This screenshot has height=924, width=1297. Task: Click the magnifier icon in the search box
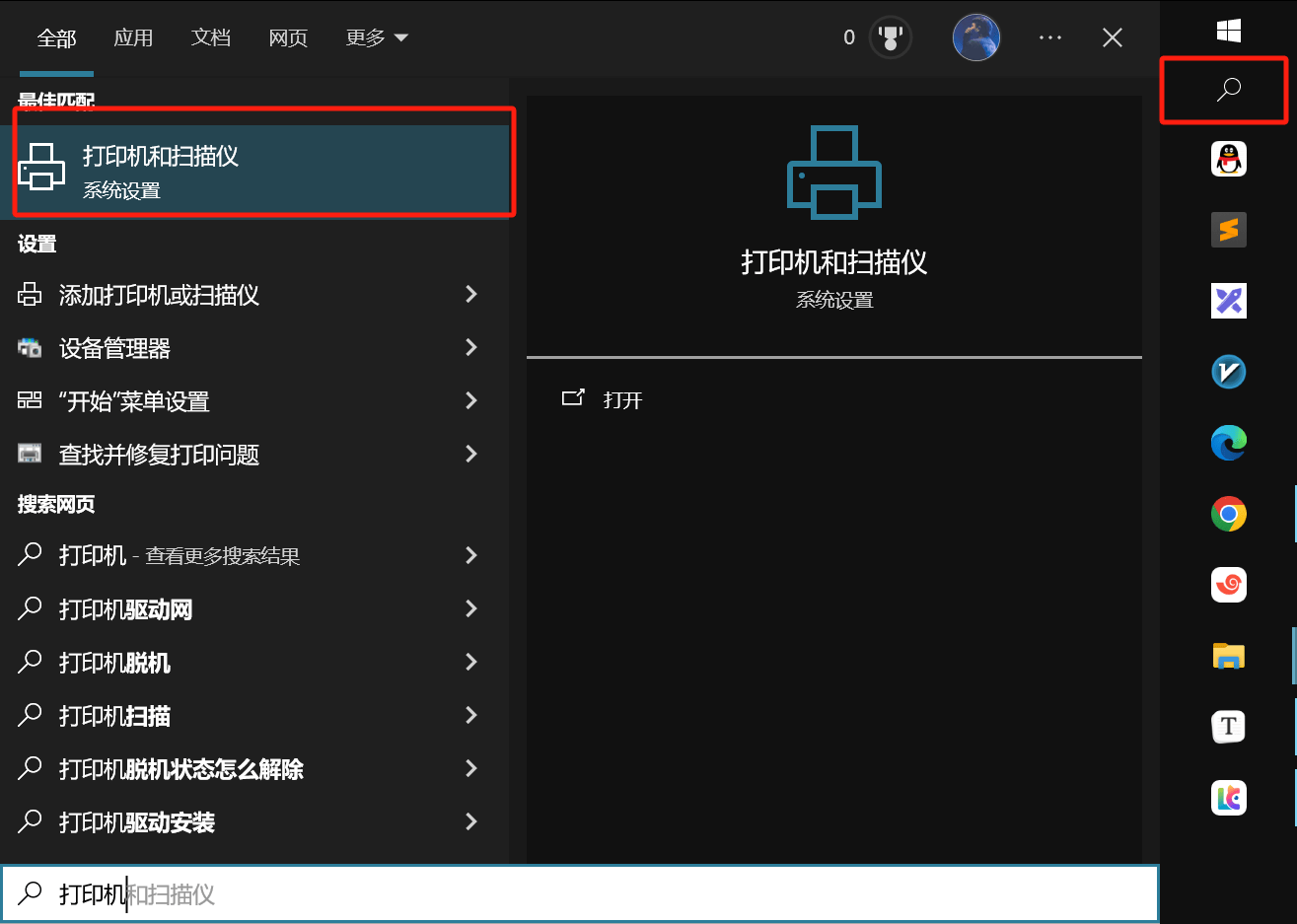click(30, 893)
